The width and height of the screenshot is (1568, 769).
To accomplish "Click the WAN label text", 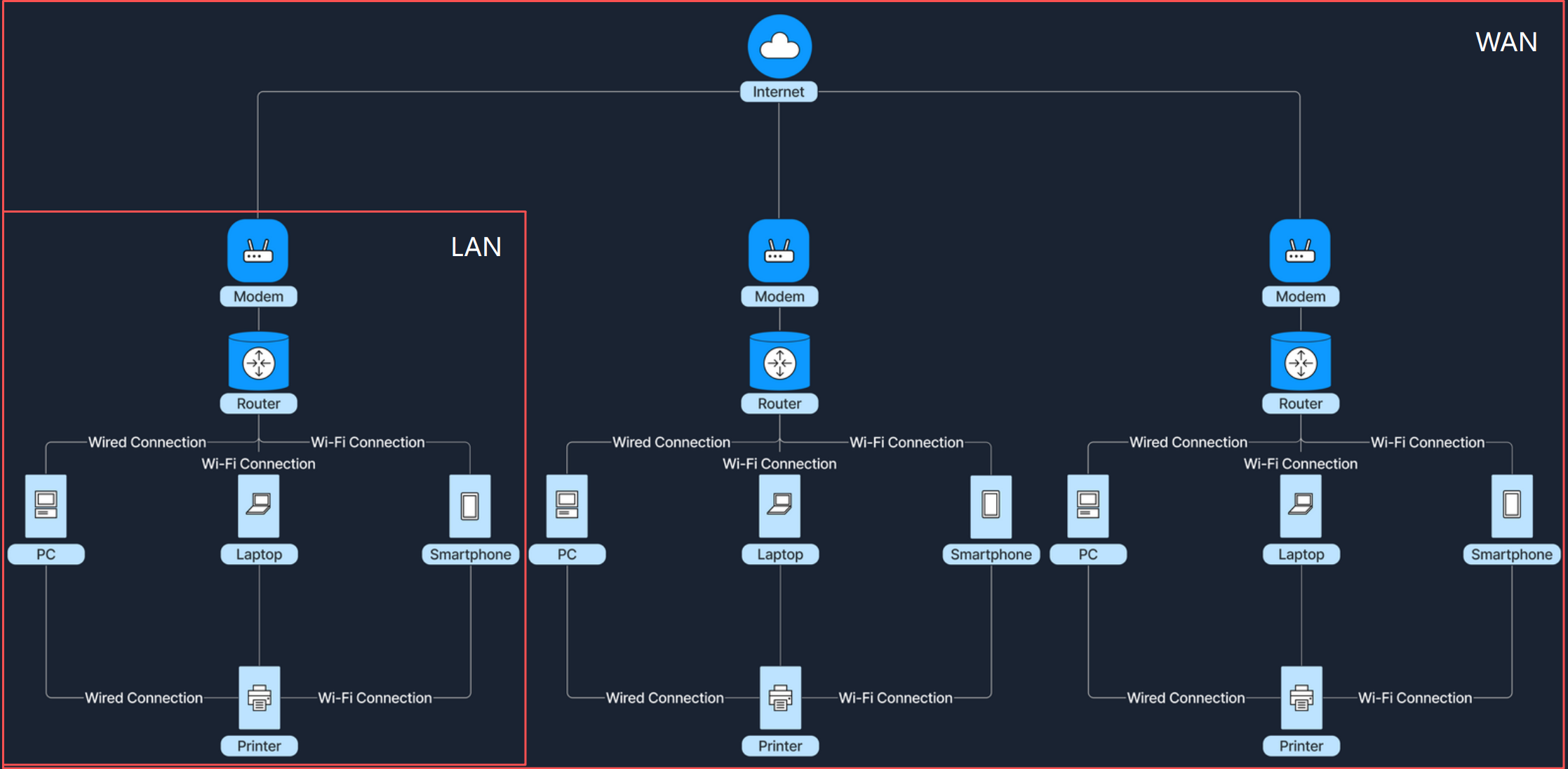I will 1506,42.
